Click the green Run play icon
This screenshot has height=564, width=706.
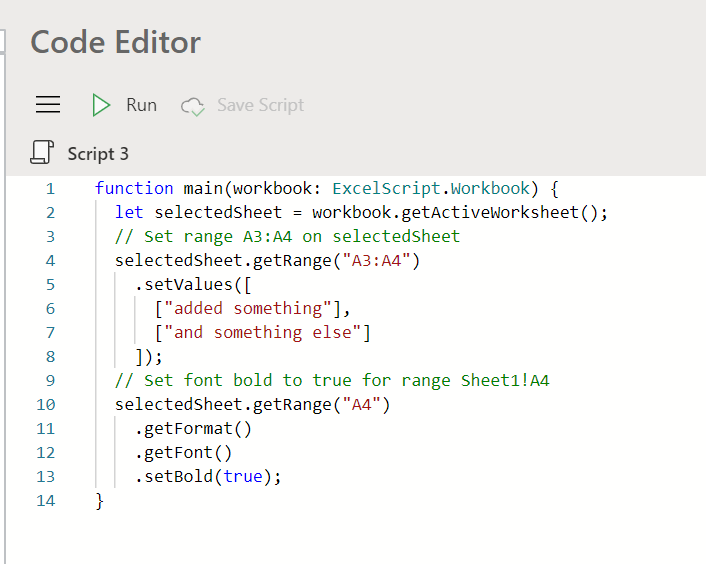101,105
